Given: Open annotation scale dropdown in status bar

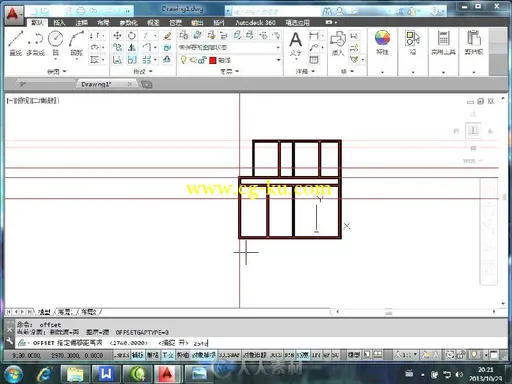Looking at the screenshot, I should coord(406,355).
